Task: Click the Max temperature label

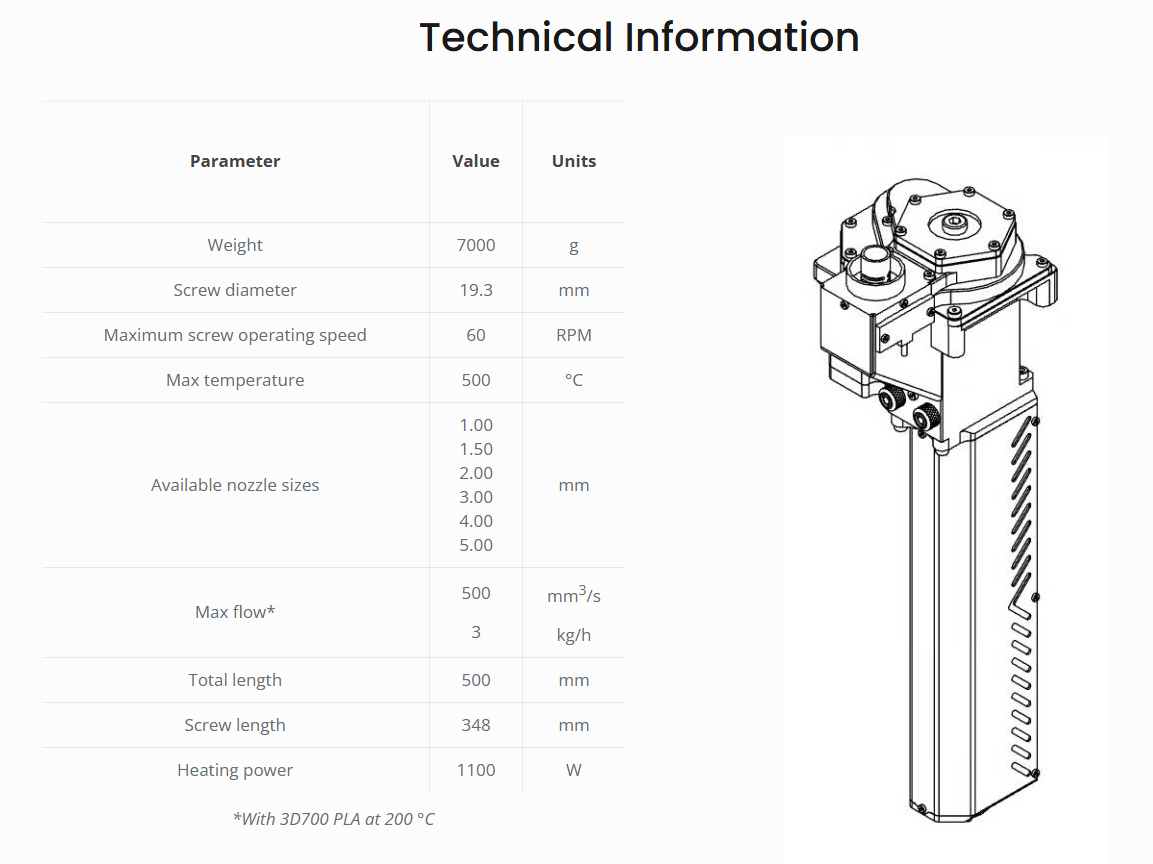Action: (x=235, y=380)
